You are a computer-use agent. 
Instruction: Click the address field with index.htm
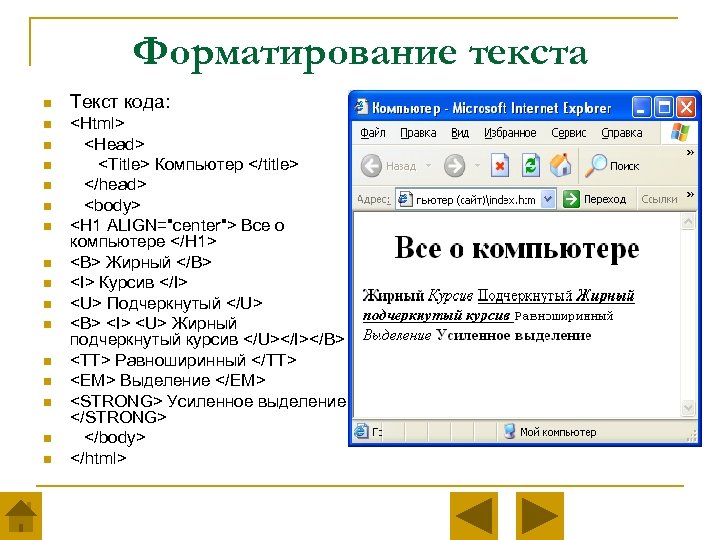pos(476,199)
